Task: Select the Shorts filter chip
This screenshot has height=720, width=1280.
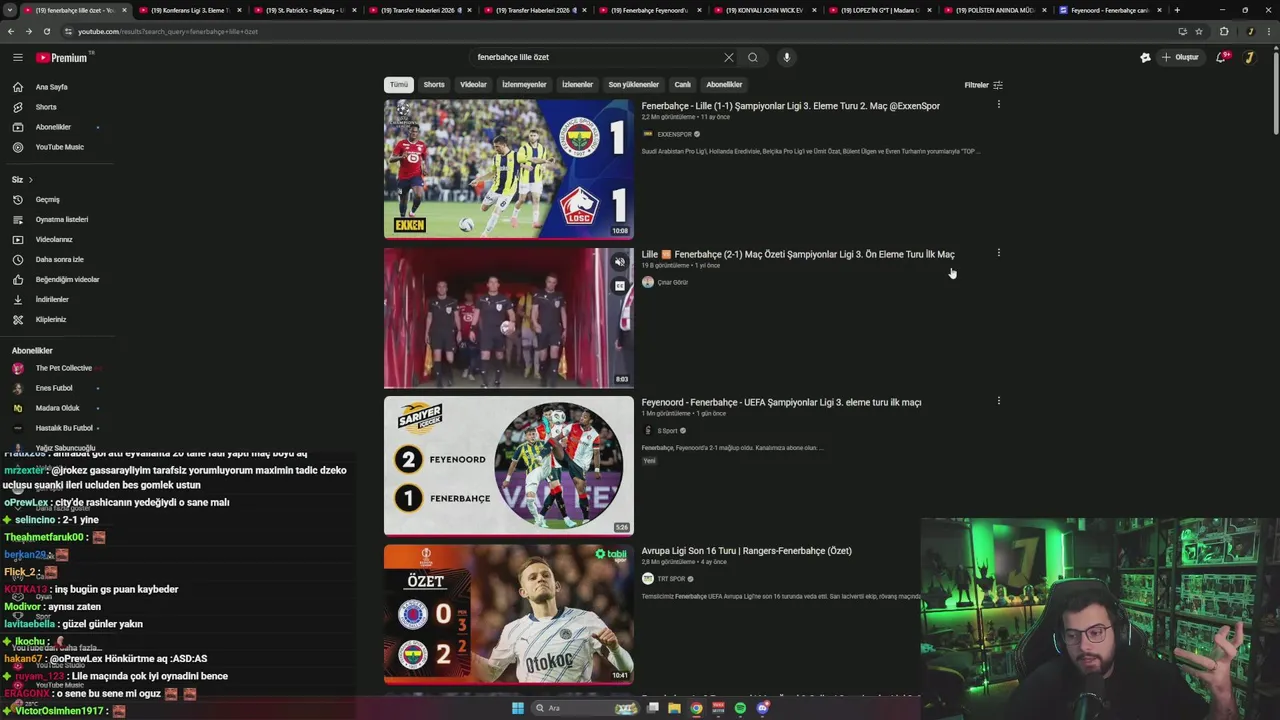Action: click(x=434, y=85)
